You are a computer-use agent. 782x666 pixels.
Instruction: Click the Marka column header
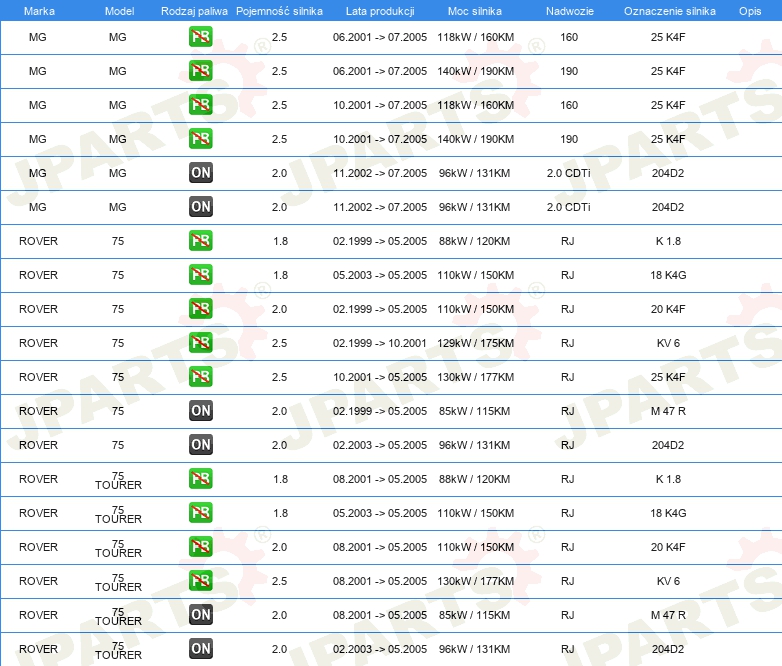click(x=39, y=11)
